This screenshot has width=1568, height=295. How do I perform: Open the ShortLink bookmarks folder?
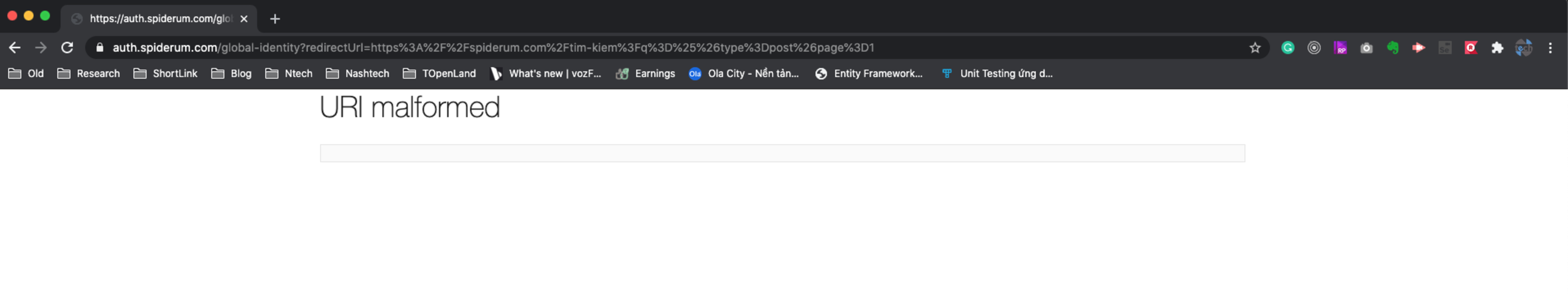coord(165,73)
